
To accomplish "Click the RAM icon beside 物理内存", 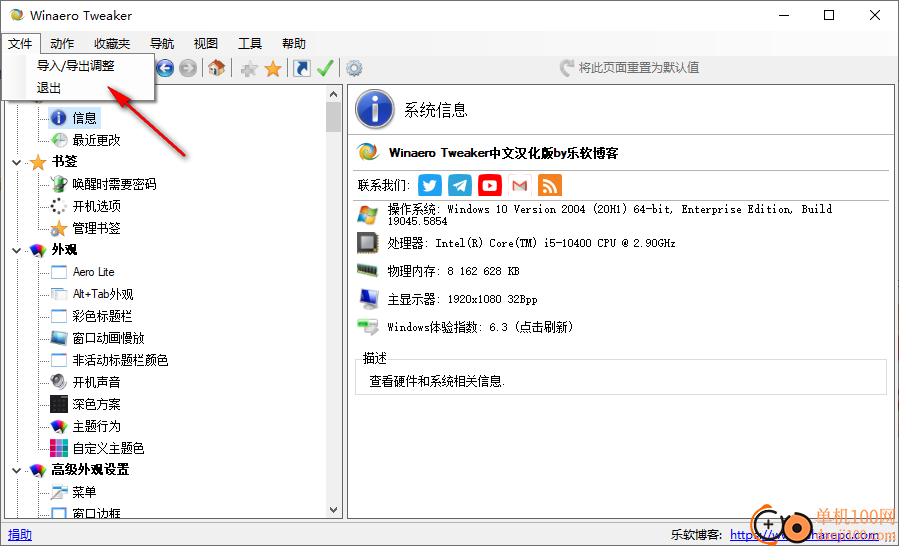I will point(368,270).
